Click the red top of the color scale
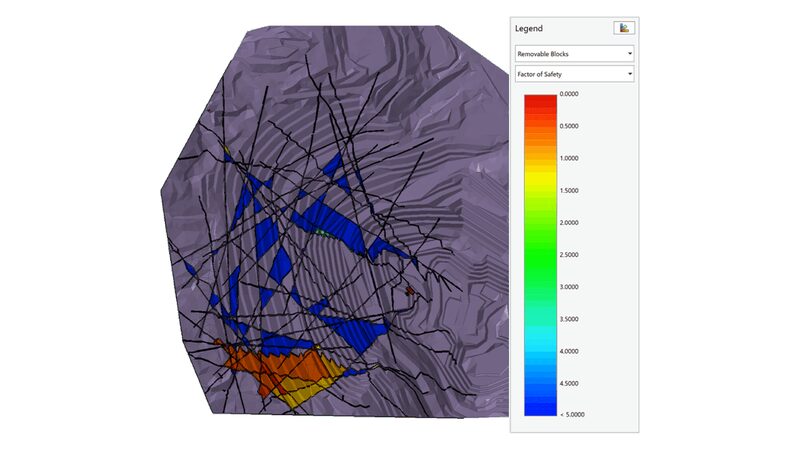The width and height of the screenshot is (800, 450). coord(540,102)
